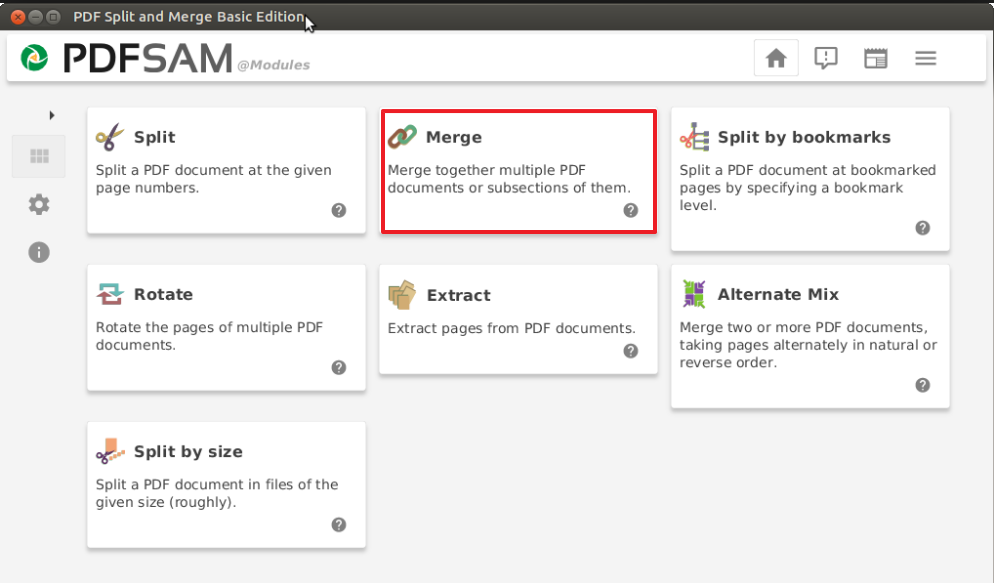Image resolution: width=994 pixels, height=583 pixels.
Task: Open the Split by bookmarks module
Action: pos(810,179)
